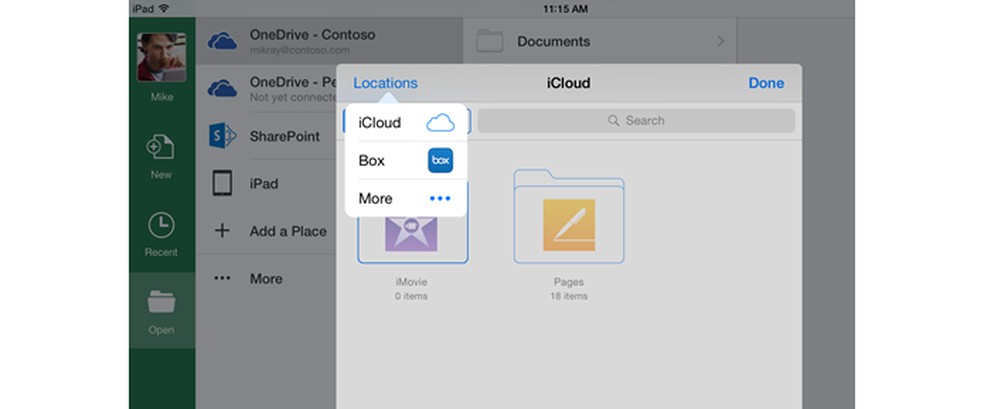Choose More in the Locations popup
The image size is (984, 409).
[x=406, y=198]
